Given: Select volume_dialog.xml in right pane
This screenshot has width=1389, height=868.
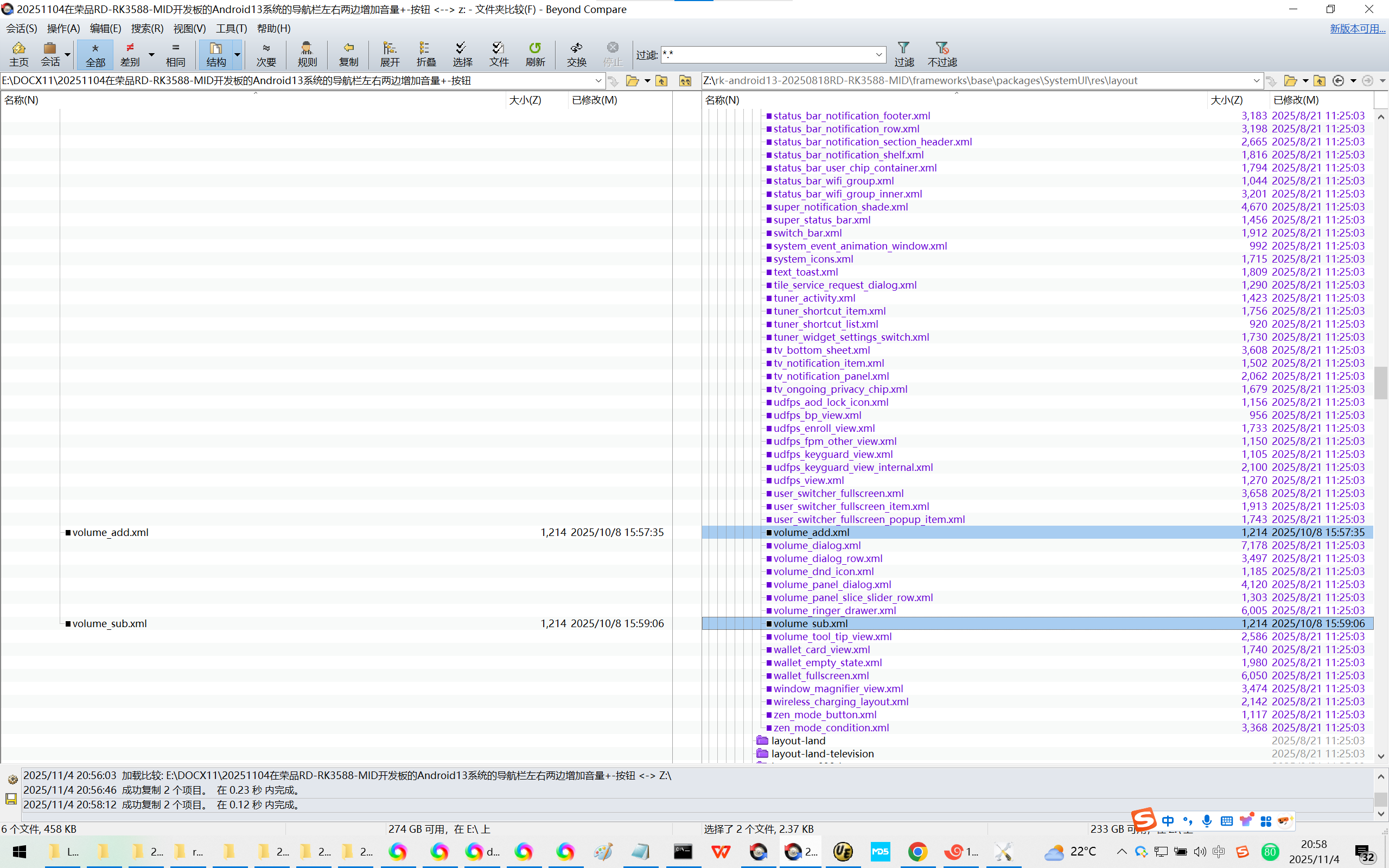Looking at the screenshot, I should pos(817,545).
